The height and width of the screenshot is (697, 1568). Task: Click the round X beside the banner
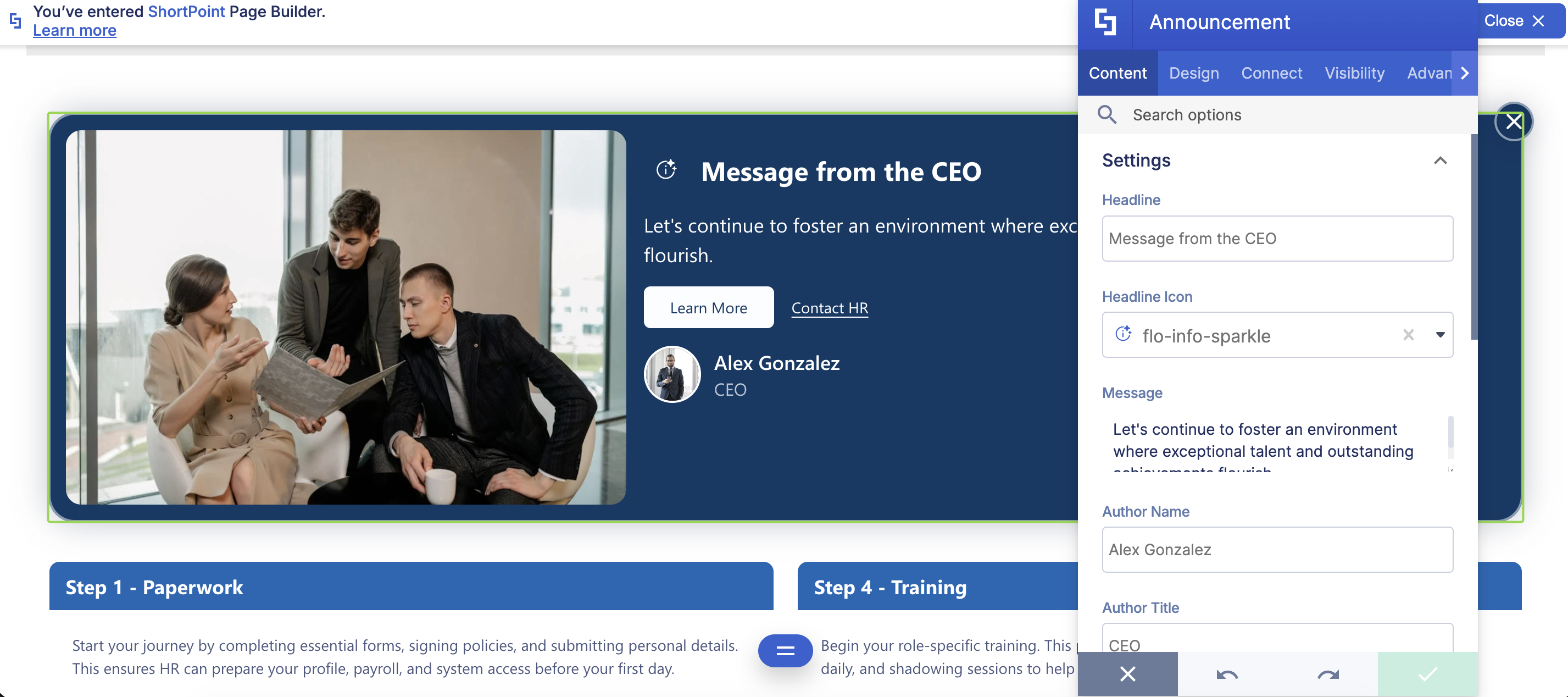tap(1513, 122)
